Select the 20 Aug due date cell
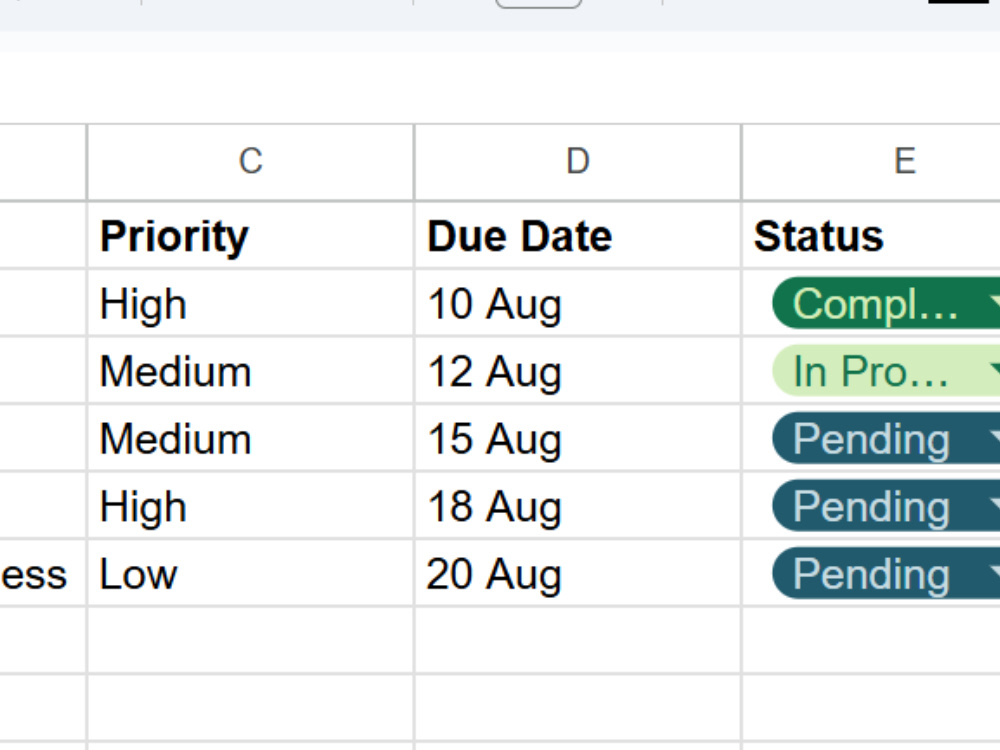 578,574
